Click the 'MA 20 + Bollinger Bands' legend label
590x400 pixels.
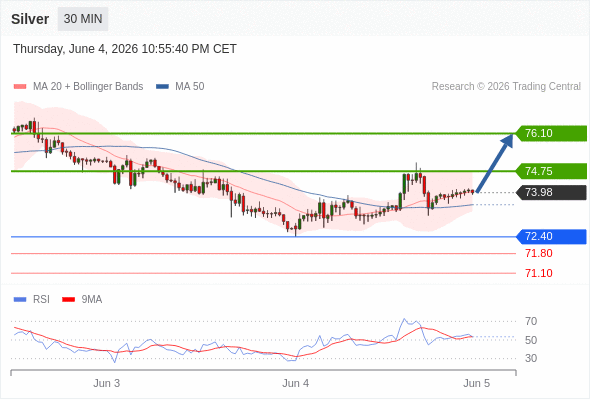88,87
